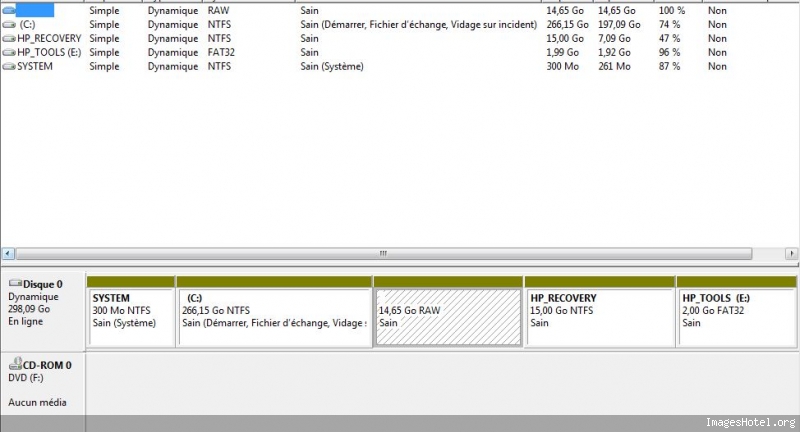Click the 298,09 Go disk size text
Viewport: 800px width, 432px height.
tap(29, 309)
